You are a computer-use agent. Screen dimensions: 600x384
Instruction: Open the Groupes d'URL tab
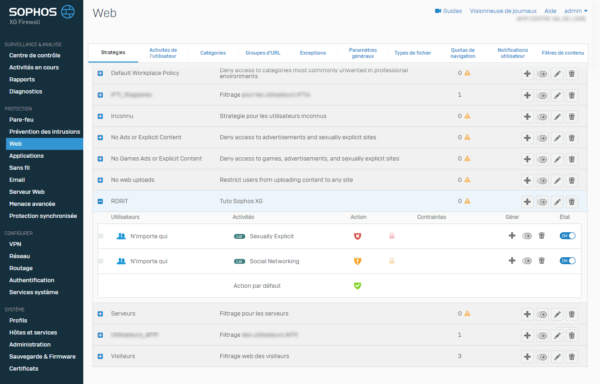(x=263, y=53)
